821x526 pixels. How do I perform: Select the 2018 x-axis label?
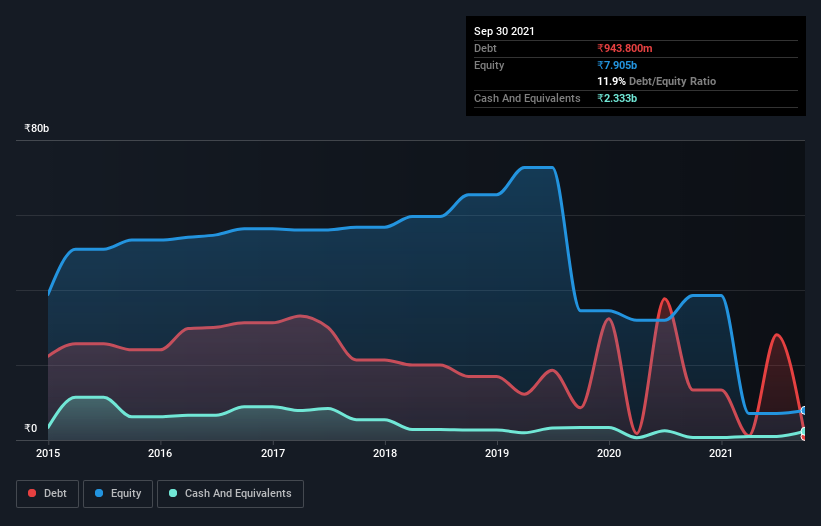point(385,453)
